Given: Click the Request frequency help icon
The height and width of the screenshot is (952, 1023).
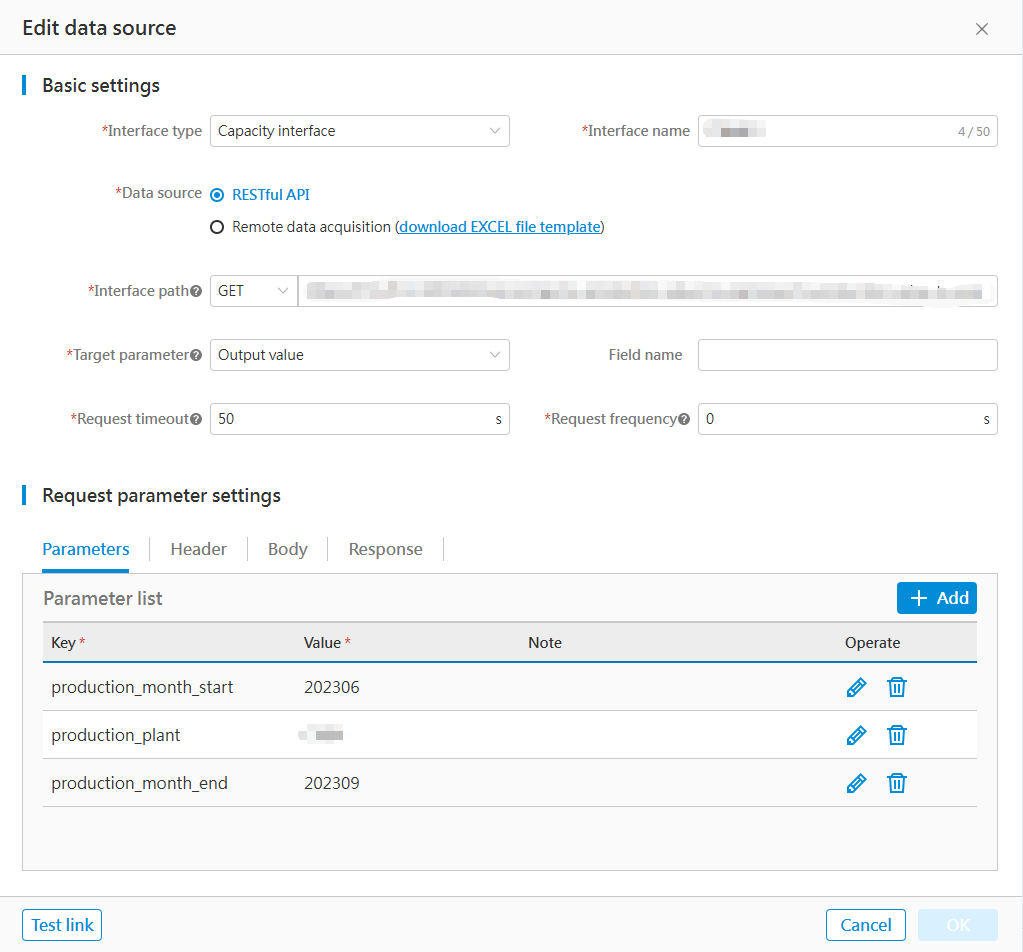Looking at the screenshot, I should pyautogui.click(x=684, y=420).
